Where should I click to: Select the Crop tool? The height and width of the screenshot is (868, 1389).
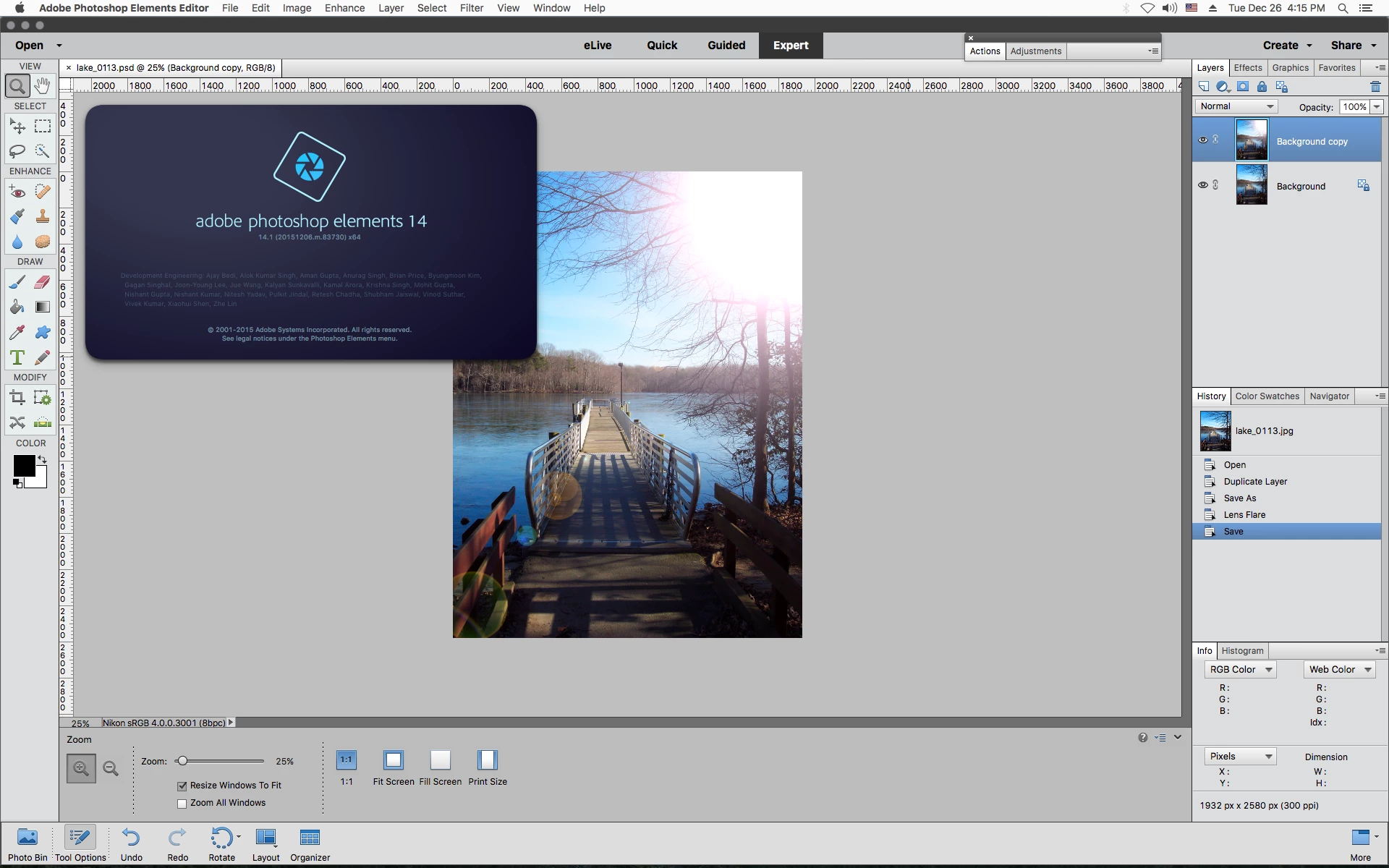tap(17, 397)
